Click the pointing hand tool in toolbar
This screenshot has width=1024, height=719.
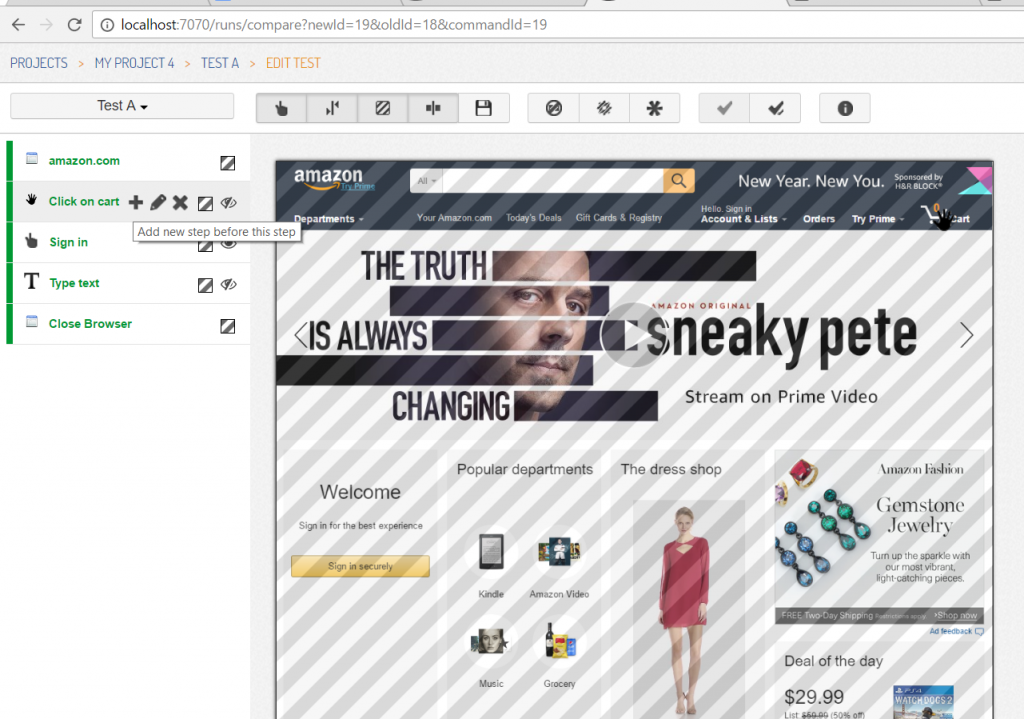coord(281,108)
